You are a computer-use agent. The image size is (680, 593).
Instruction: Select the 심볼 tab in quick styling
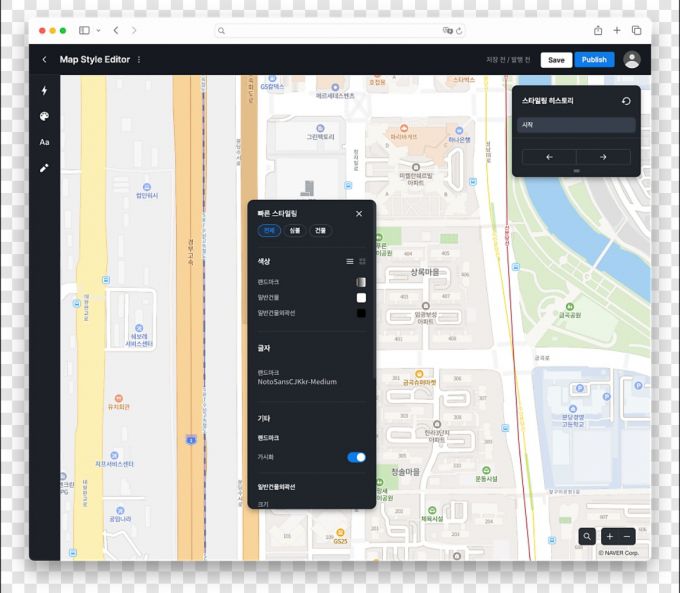[294, 231]
